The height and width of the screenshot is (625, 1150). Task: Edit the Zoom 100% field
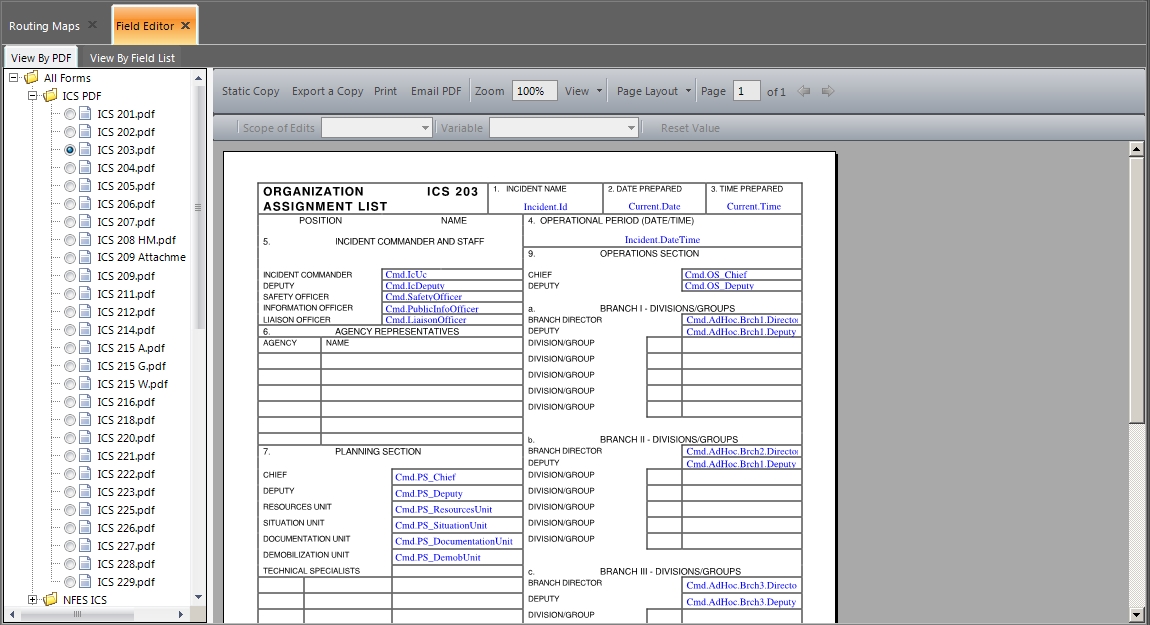pos(534,91)
